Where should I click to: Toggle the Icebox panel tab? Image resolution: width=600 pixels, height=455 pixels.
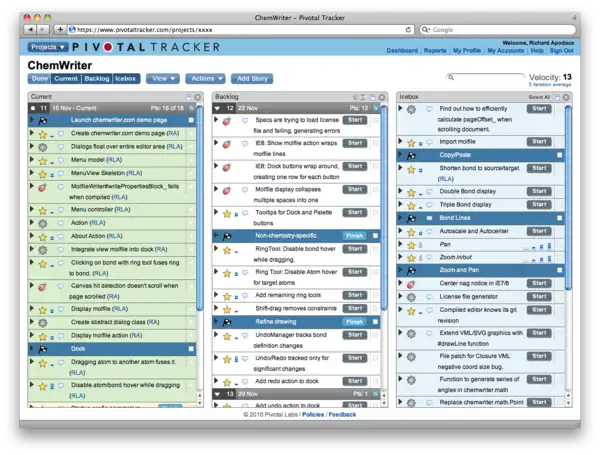click(125, 78)
